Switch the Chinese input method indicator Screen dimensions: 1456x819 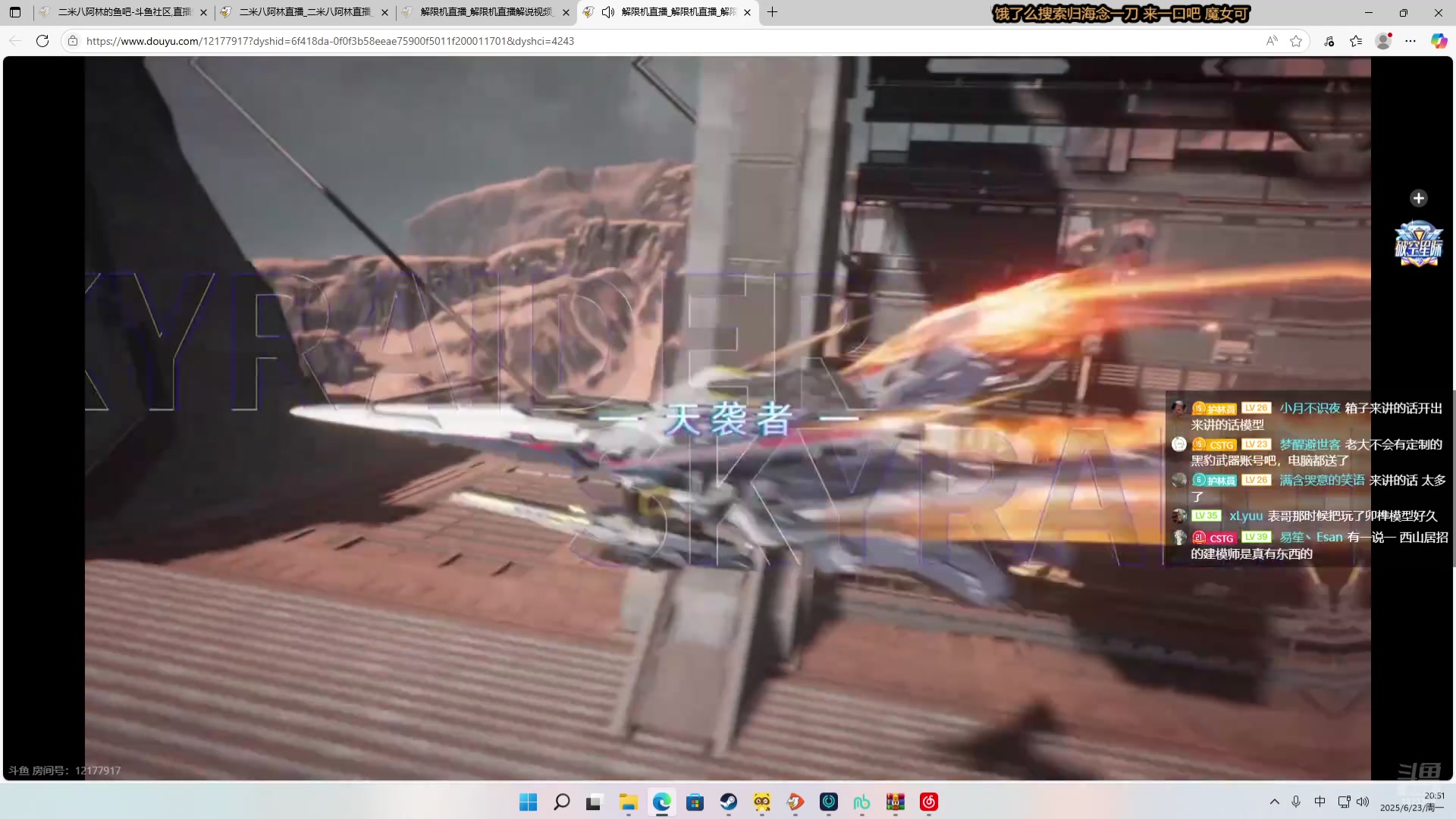point(1320,802)
